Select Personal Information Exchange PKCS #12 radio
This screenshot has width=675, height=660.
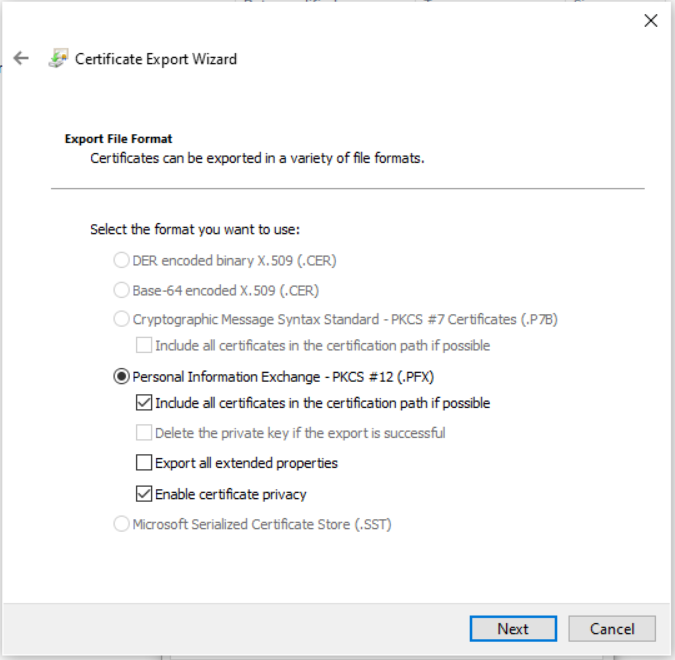(x=122, y=376)
